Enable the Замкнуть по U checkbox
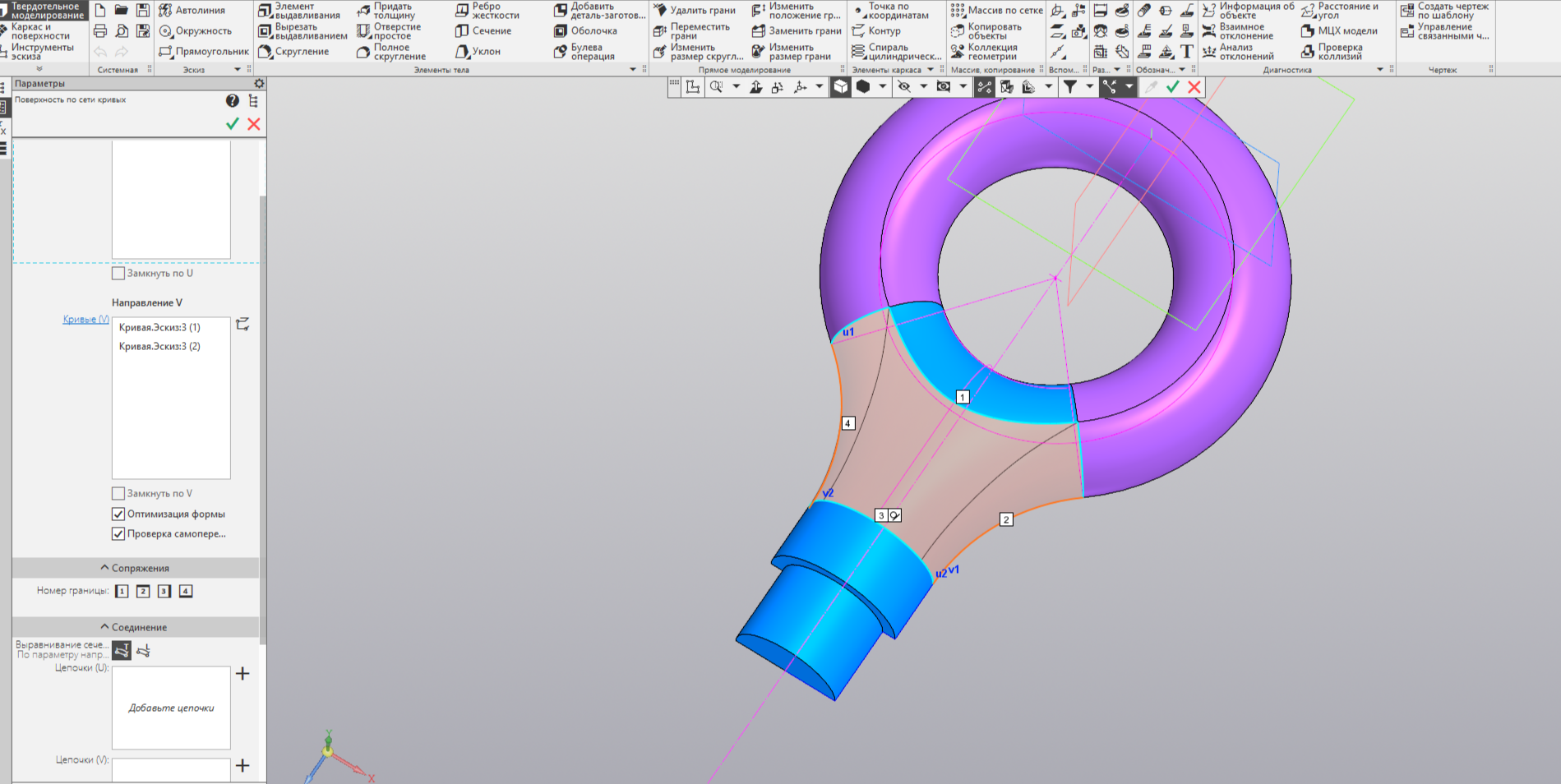Screen dimensions: 1561x784 click(x=118, y=273)
